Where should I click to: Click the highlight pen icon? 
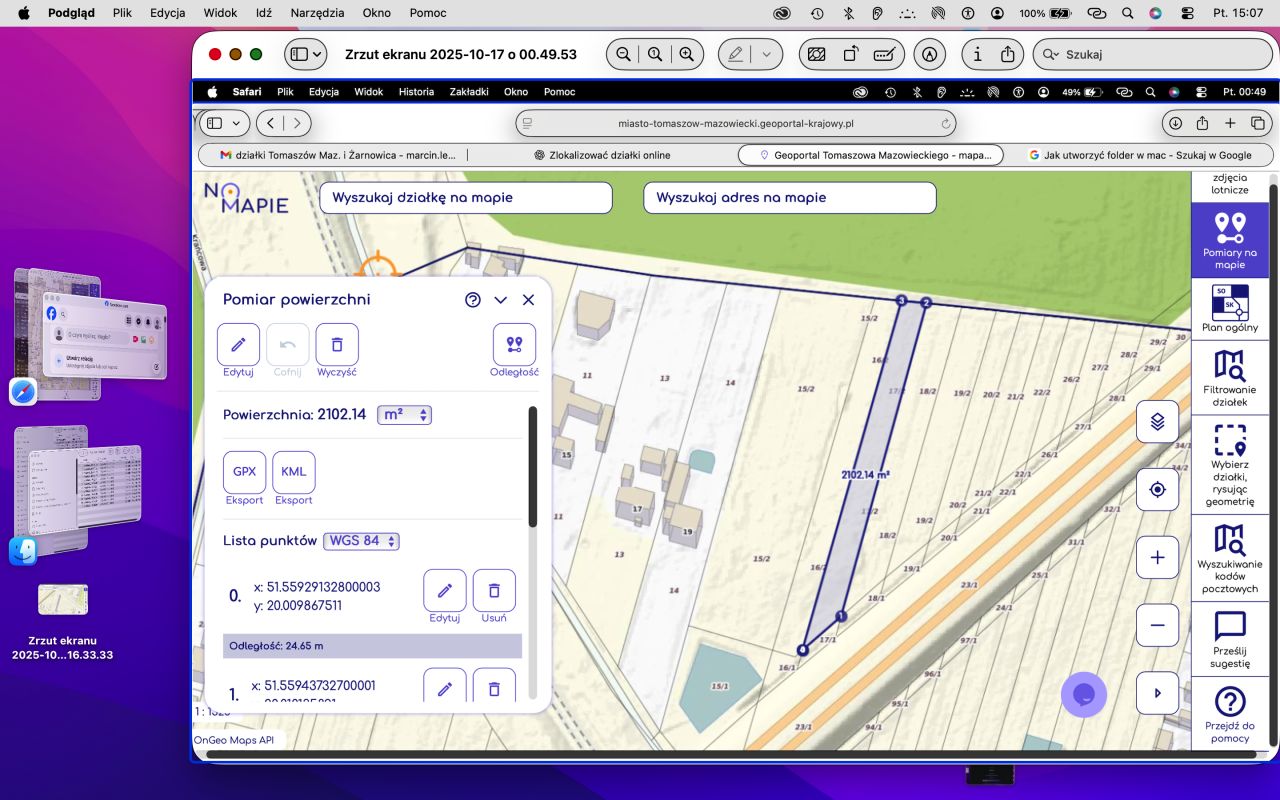[736, 54]
